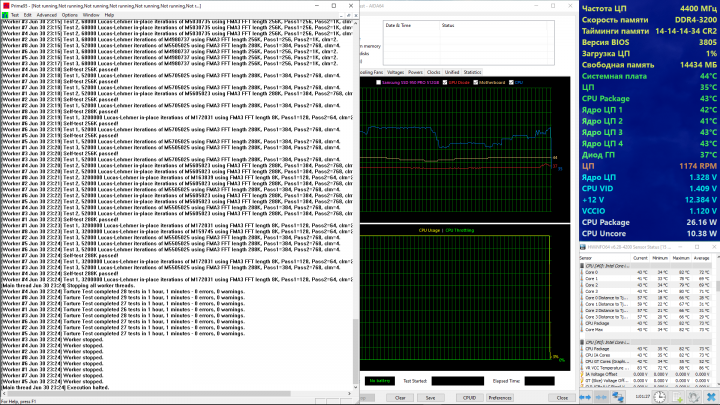
Task: Click the Prime95 horizontal scrollbar right arrow
Action: coord(349,394)
